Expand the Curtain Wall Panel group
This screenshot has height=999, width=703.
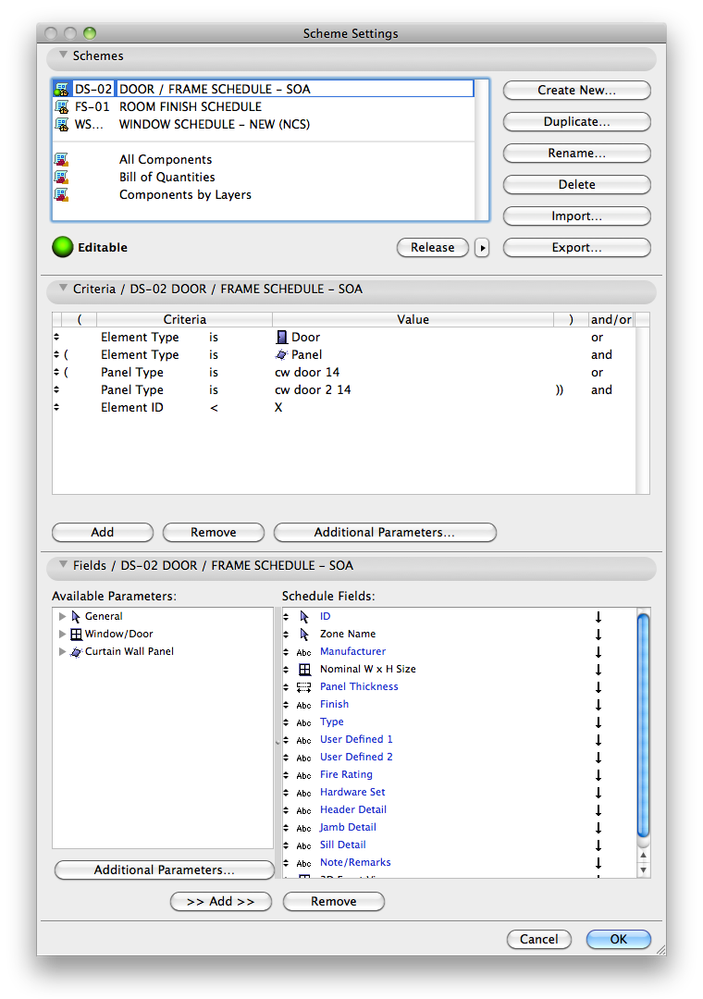[x=62, y=652]
